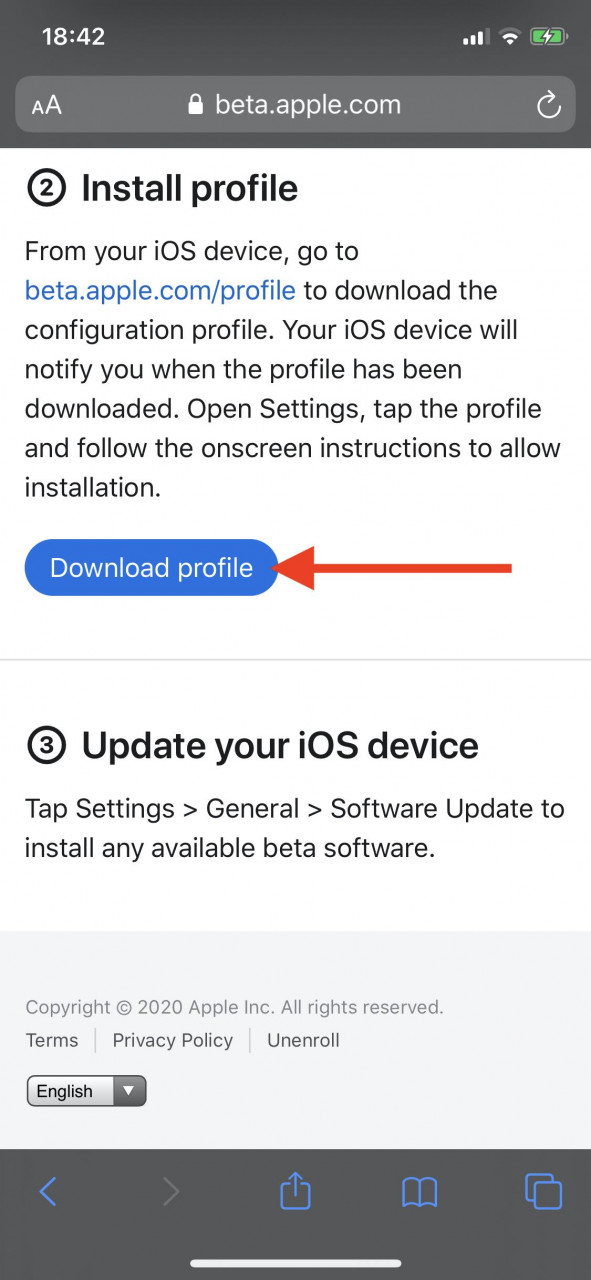Open the Privacy Policy link
The image size is (591, 1280).
click(173, 1040)
